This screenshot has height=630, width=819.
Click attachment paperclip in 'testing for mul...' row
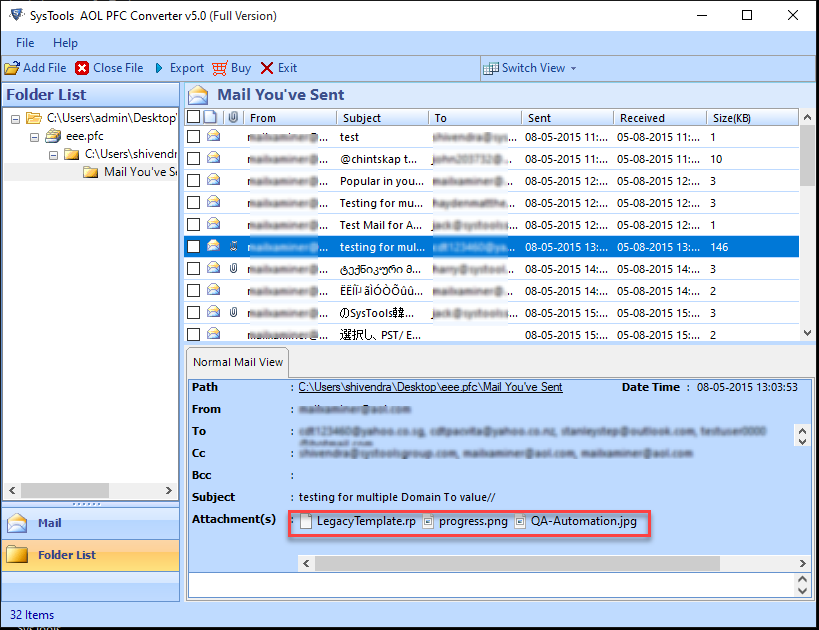[233, 246]
